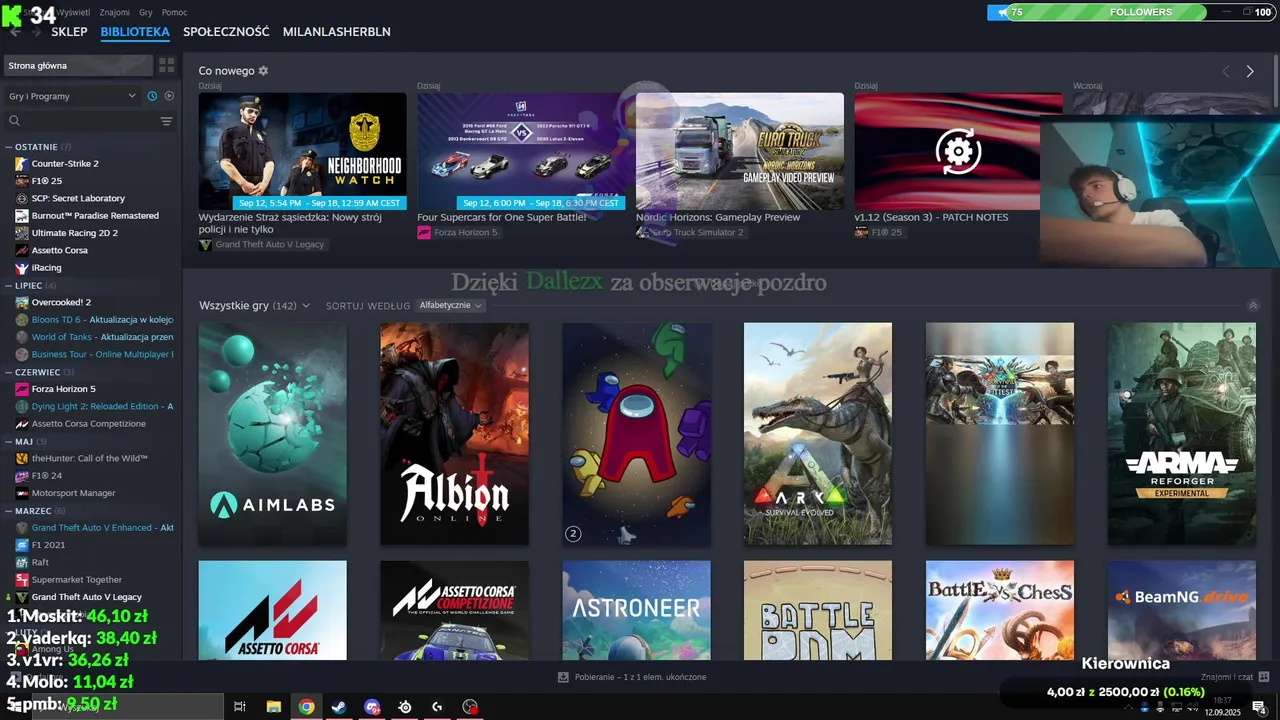Open Discord from the taskbar
Viewport: 1280px width, 720px height.
(372, 707)
